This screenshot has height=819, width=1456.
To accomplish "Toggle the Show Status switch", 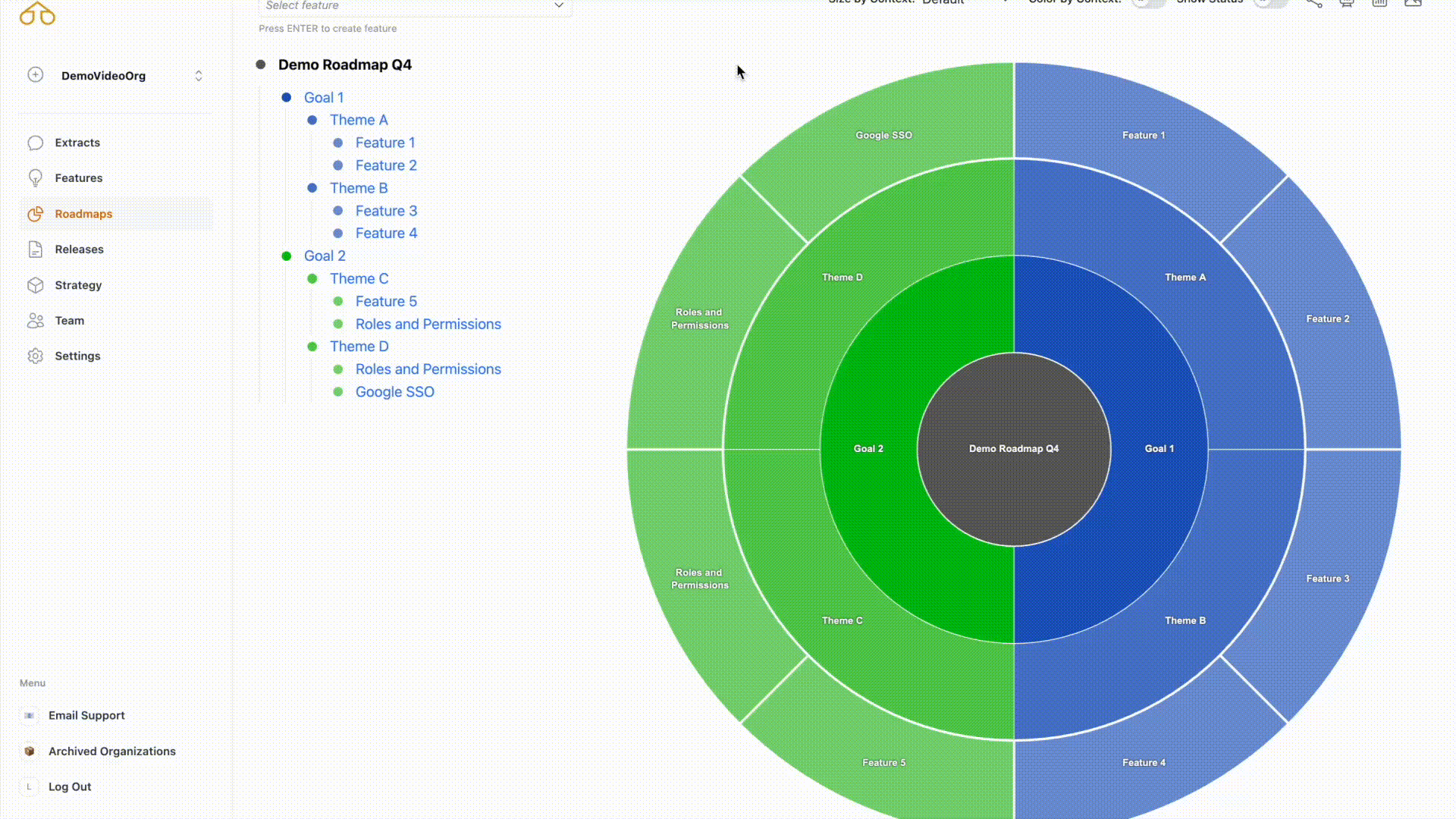I will [x=1270, y=2].
